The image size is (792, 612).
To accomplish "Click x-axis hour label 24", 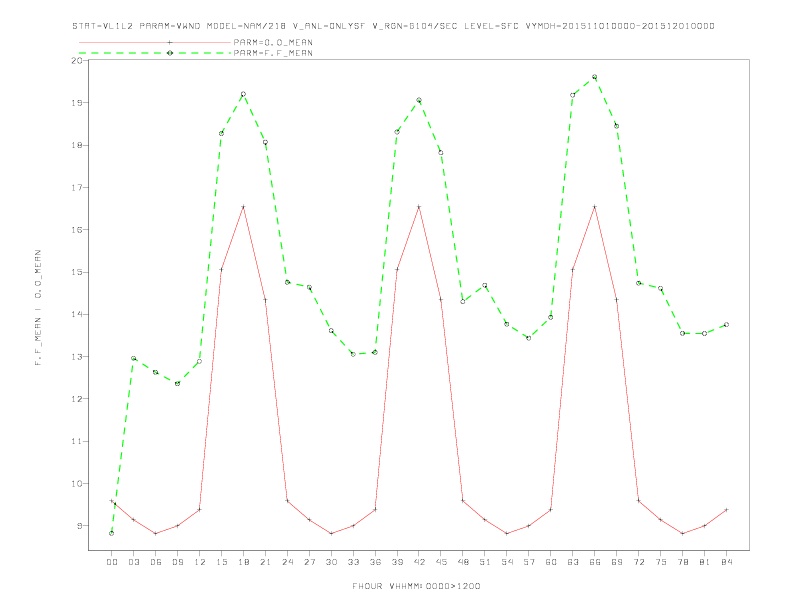I will coord(287,562).
